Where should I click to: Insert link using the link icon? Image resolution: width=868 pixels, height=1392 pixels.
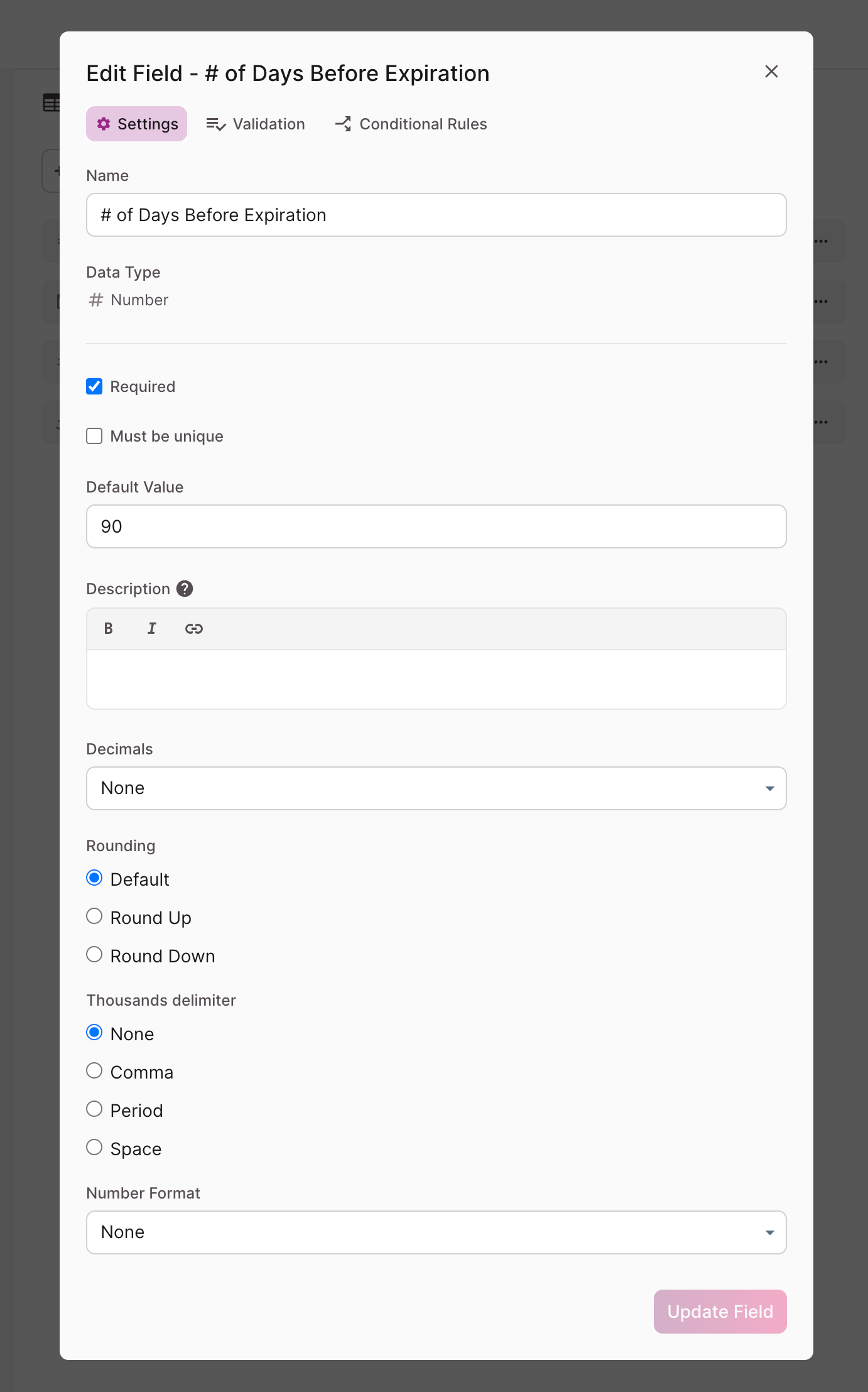click(193, 629)
